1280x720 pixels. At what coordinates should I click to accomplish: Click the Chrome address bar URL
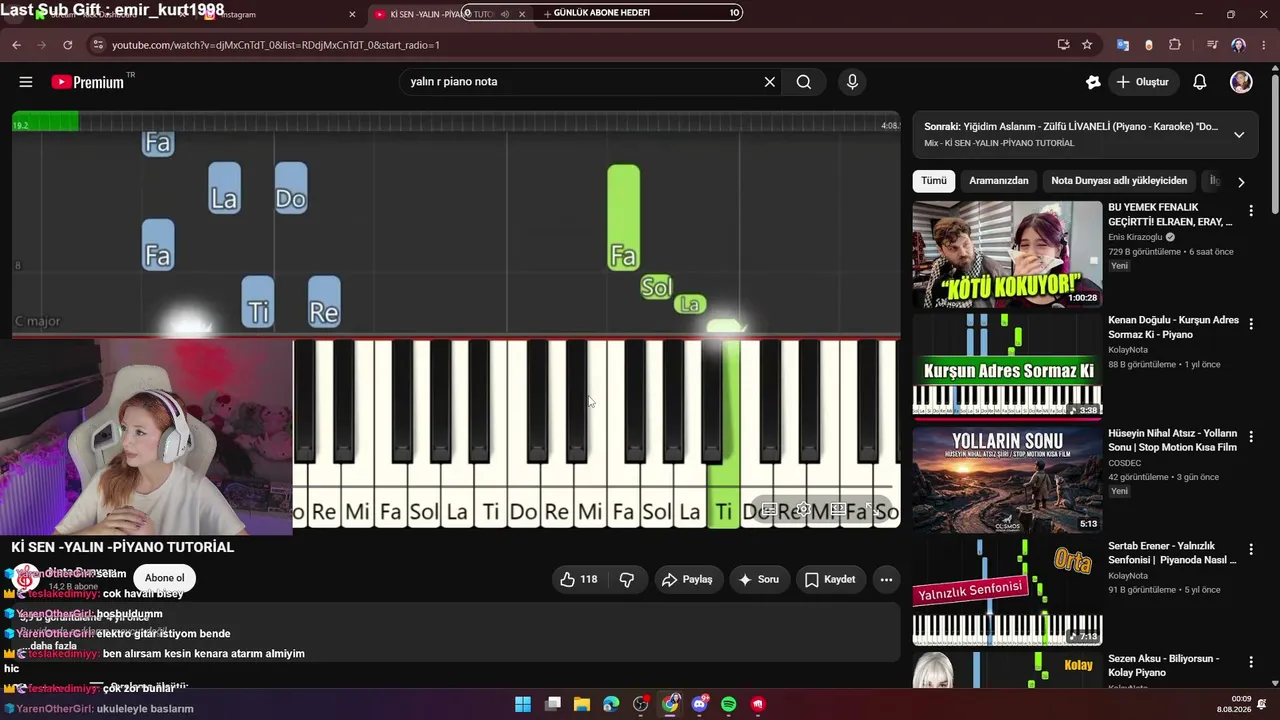[x=276, y=45]
